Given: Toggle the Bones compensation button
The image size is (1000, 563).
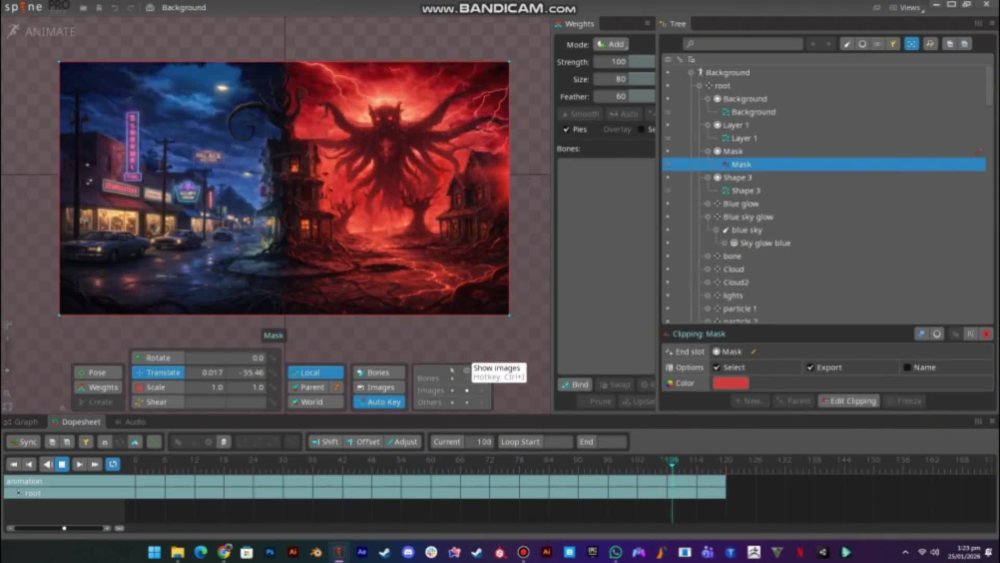Looking at the screenshot, I should 379,372.
